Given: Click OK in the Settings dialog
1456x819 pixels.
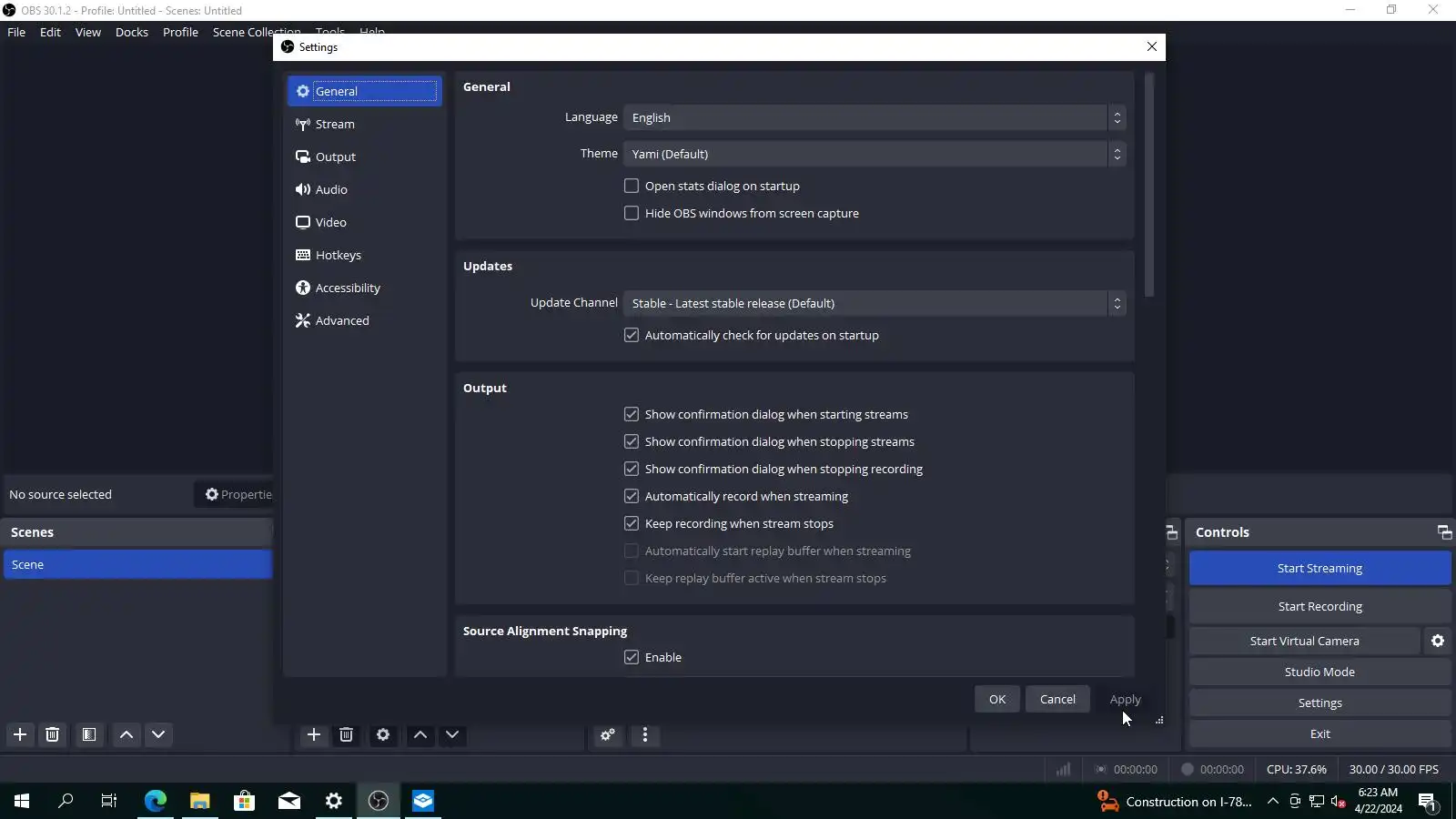Looking at the screenshot, I should pyautogui.click(x=997, y=699).
